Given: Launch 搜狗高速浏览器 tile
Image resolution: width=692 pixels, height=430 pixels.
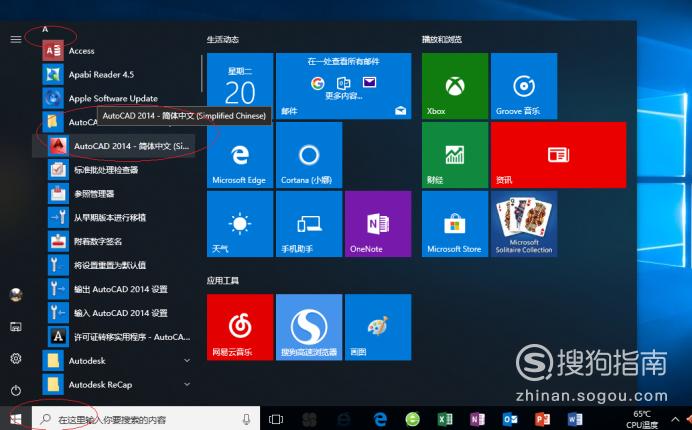Looking at the screenshot, I should click(x=309, y=327).
